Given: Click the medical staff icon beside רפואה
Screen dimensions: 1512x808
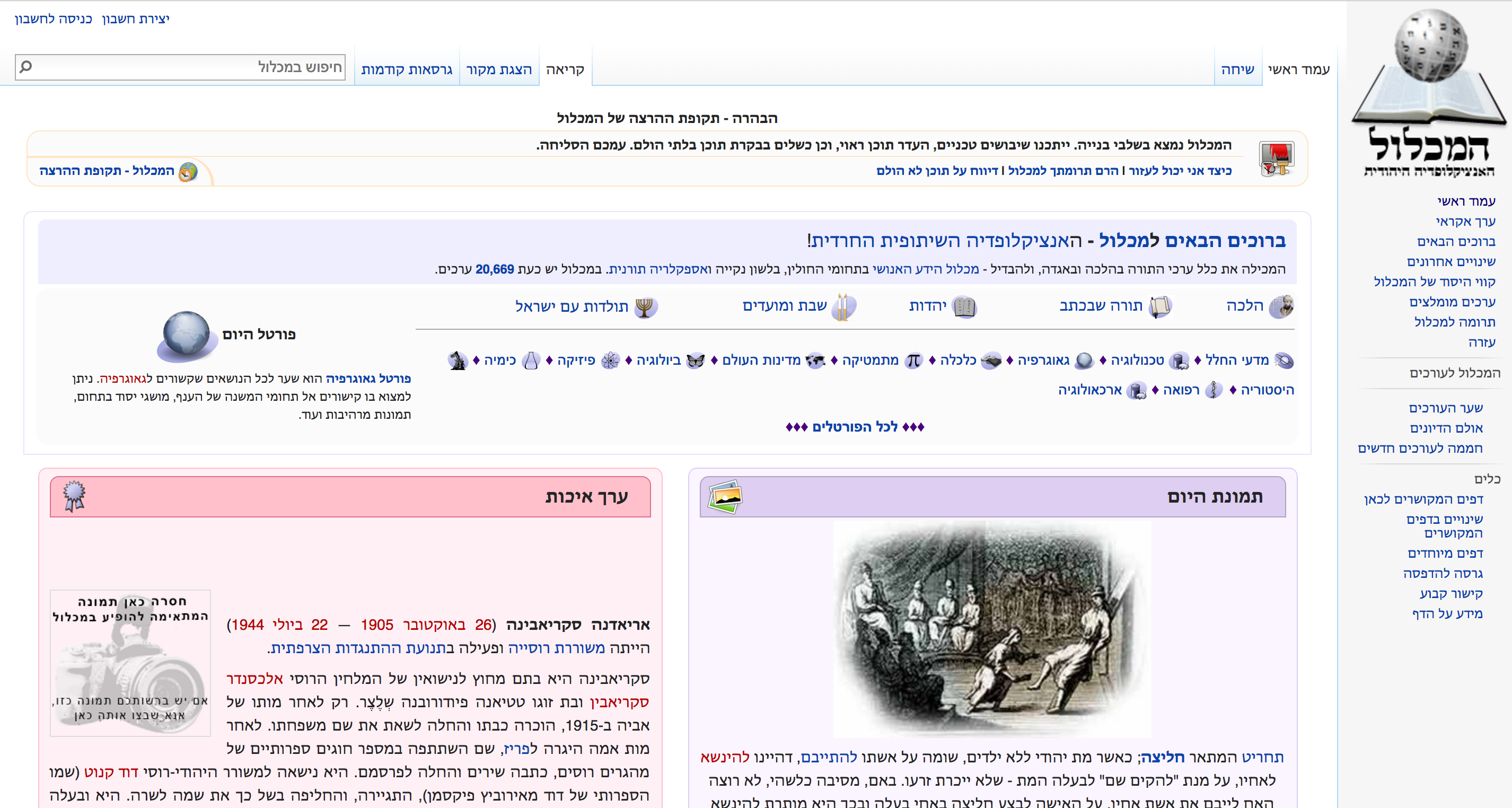Looking at the screenshot, I should (1214, 390).
